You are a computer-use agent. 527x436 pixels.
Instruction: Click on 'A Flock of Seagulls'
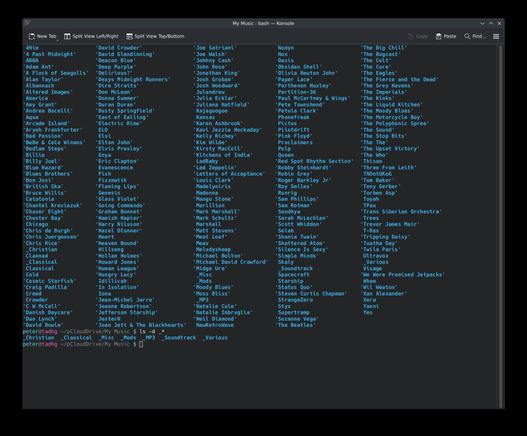coord(56,73)
